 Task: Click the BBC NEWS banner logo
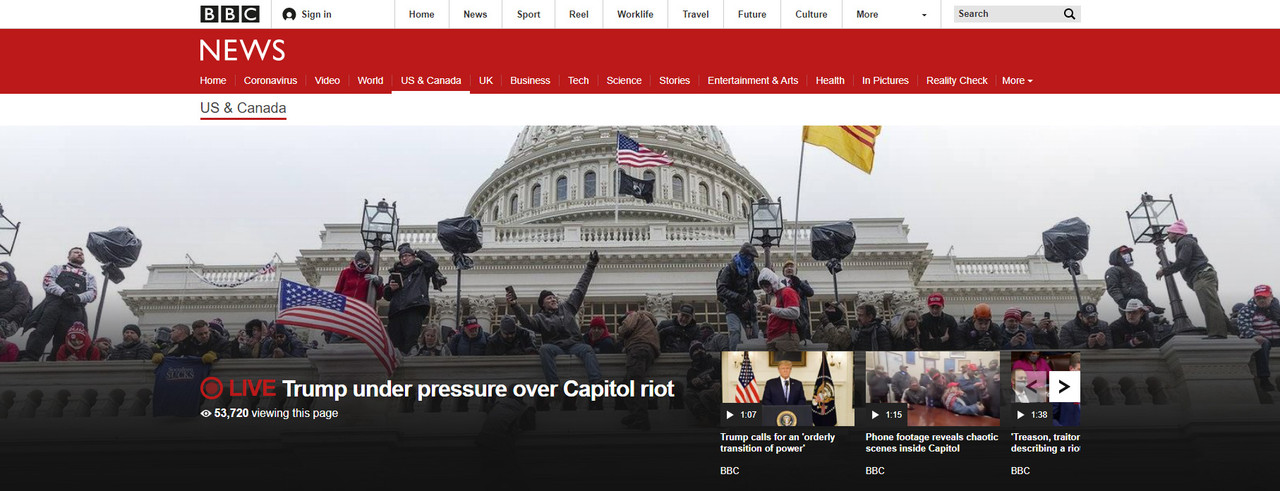coord(242,50)
